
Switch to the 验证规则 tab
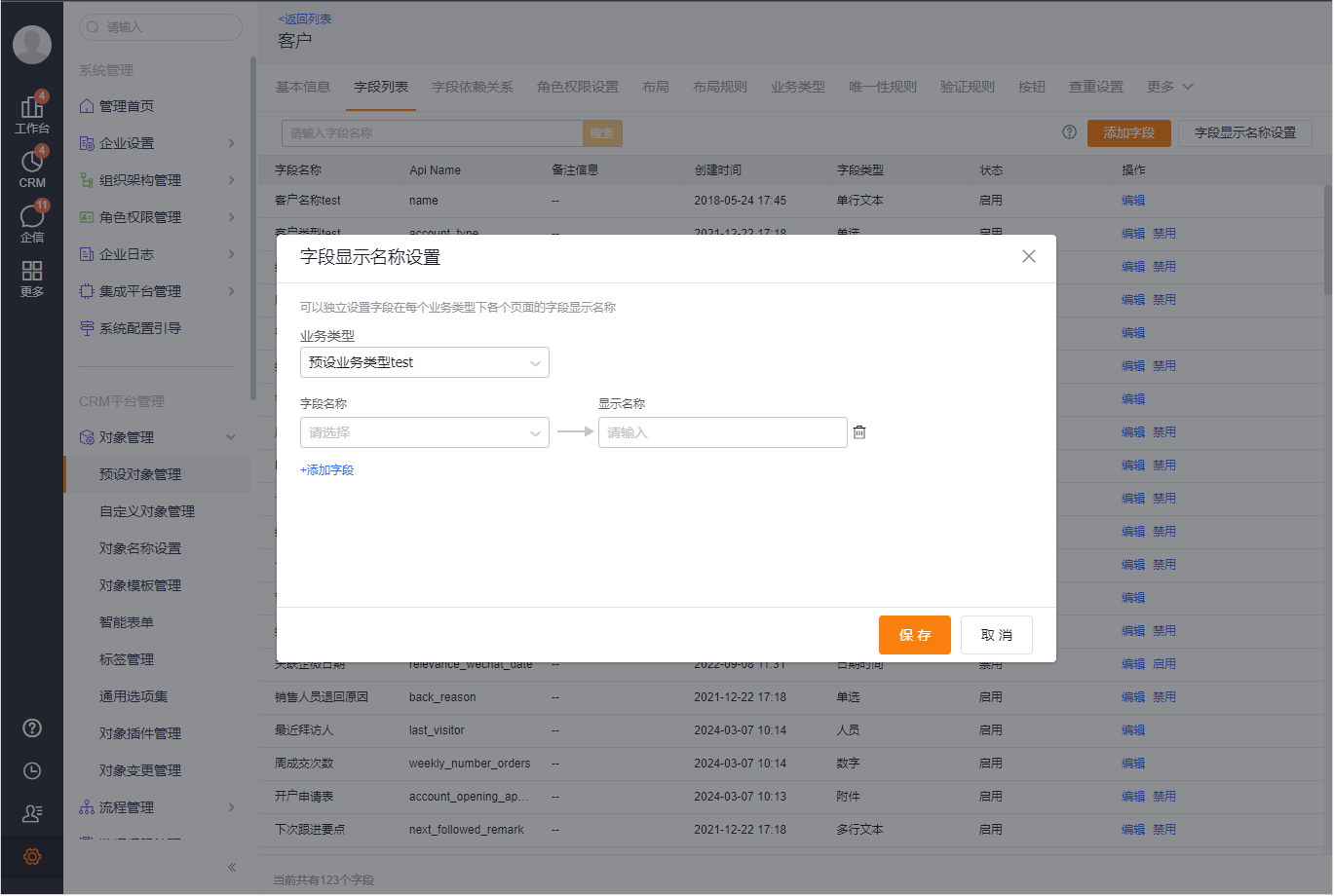tap(968, 86)
